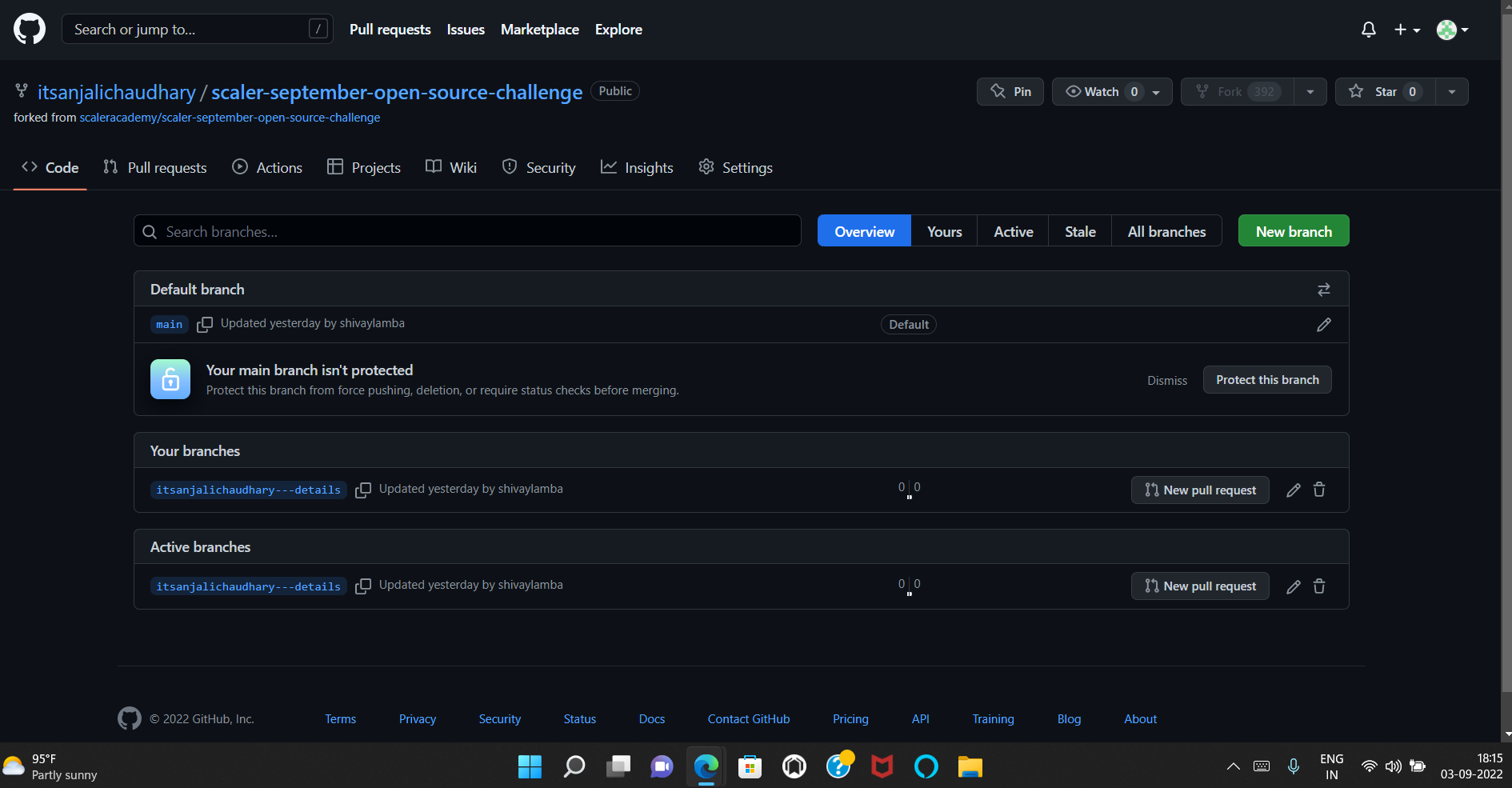Select the All branches filter
This screenshot has width=1512, height=788.
pos(1166,230)
